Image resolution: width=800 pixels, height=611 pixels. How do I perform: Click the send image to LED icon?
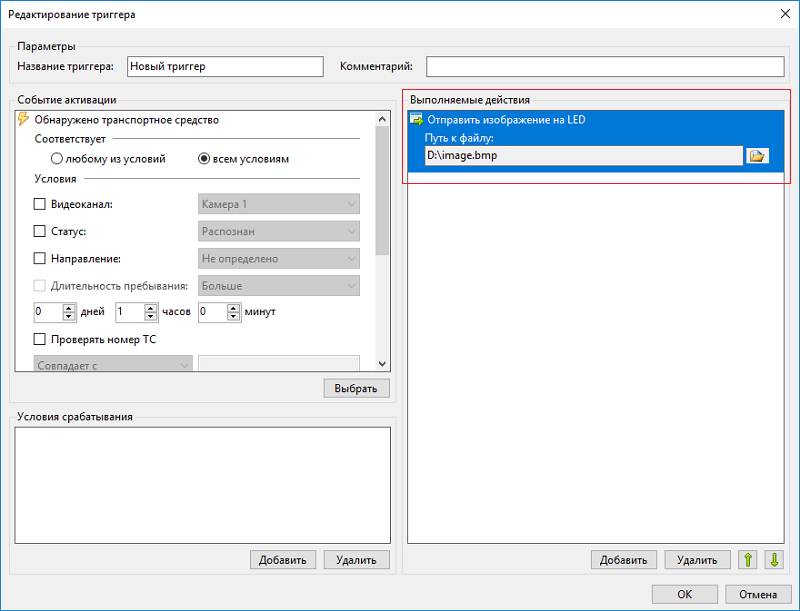click(x=417, y=119)
